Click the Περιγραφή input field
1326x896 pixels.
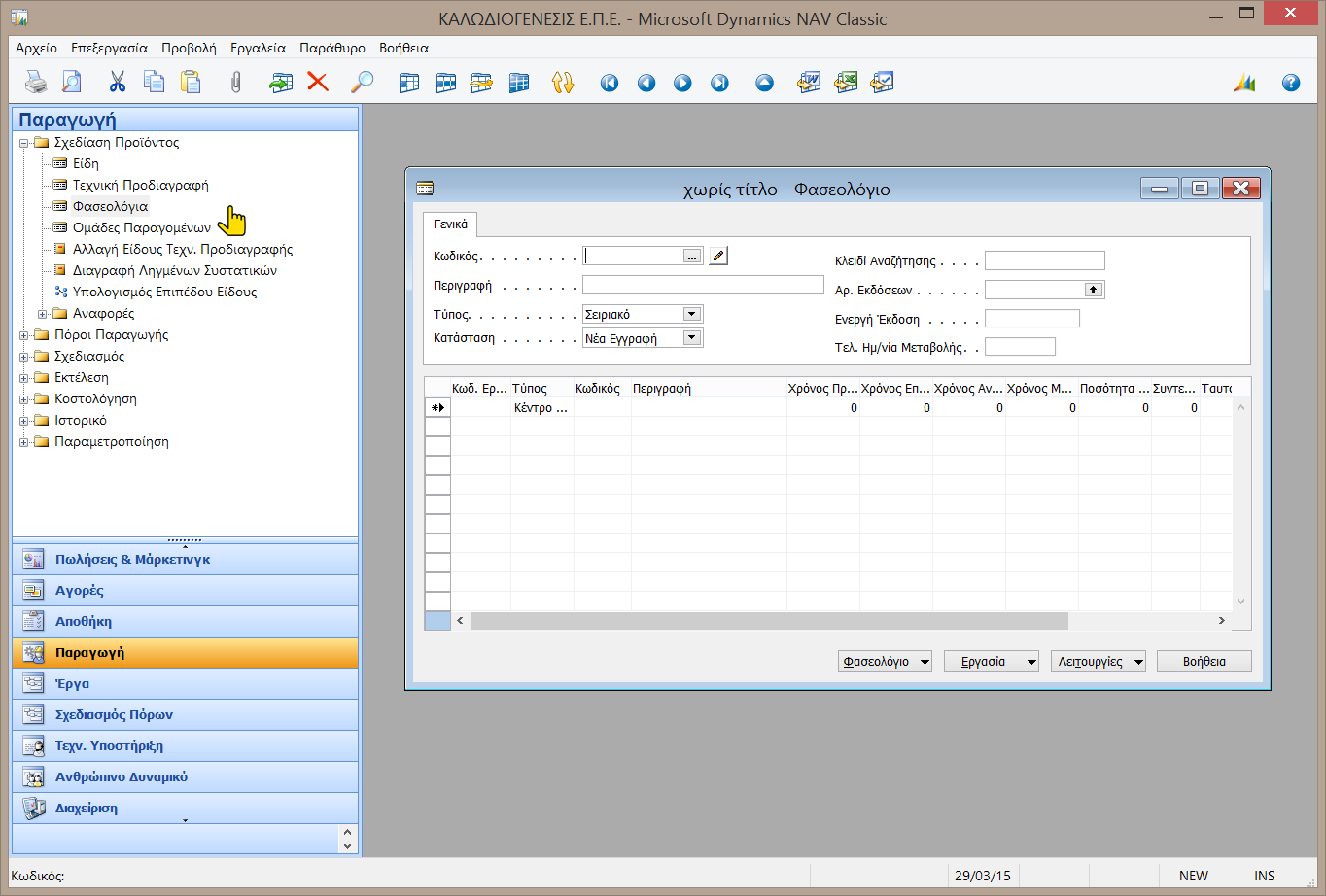(x=703, y=285)
